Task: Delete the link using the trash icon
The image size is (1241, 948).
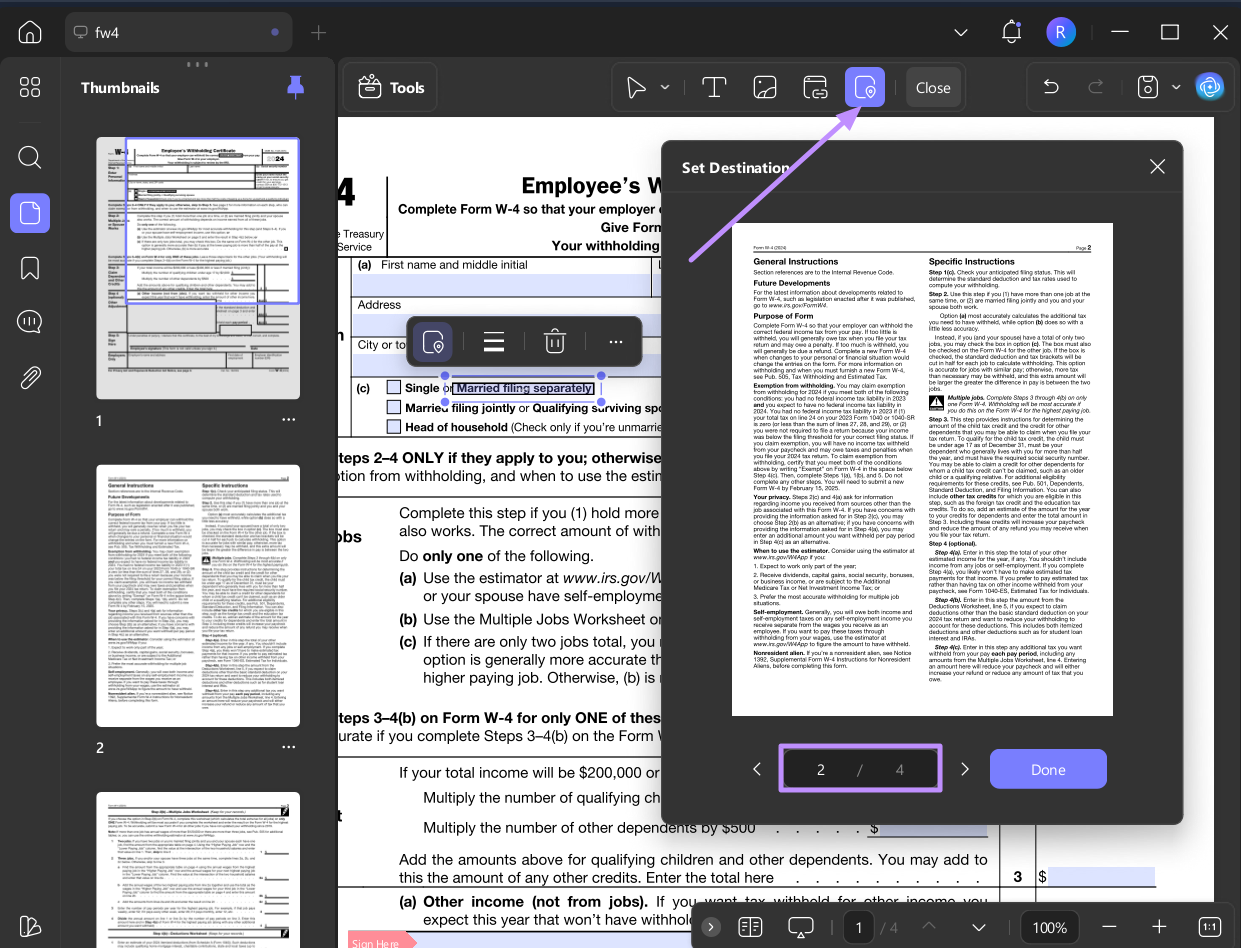Action: tap(554, 341)
